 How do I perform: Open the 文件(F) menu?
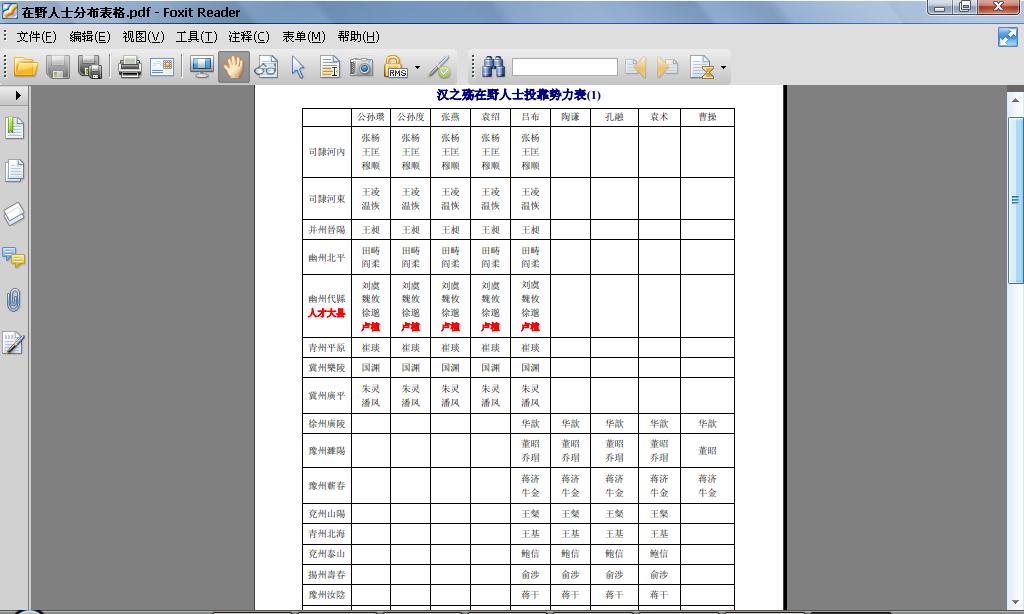(36, 37)
